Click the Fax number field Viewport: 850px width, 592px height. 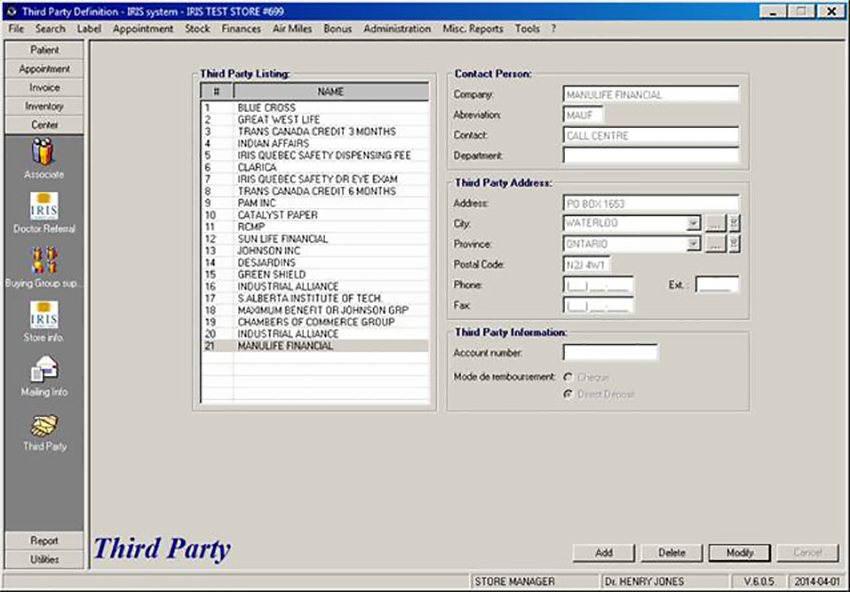click(x=598, y=305)
